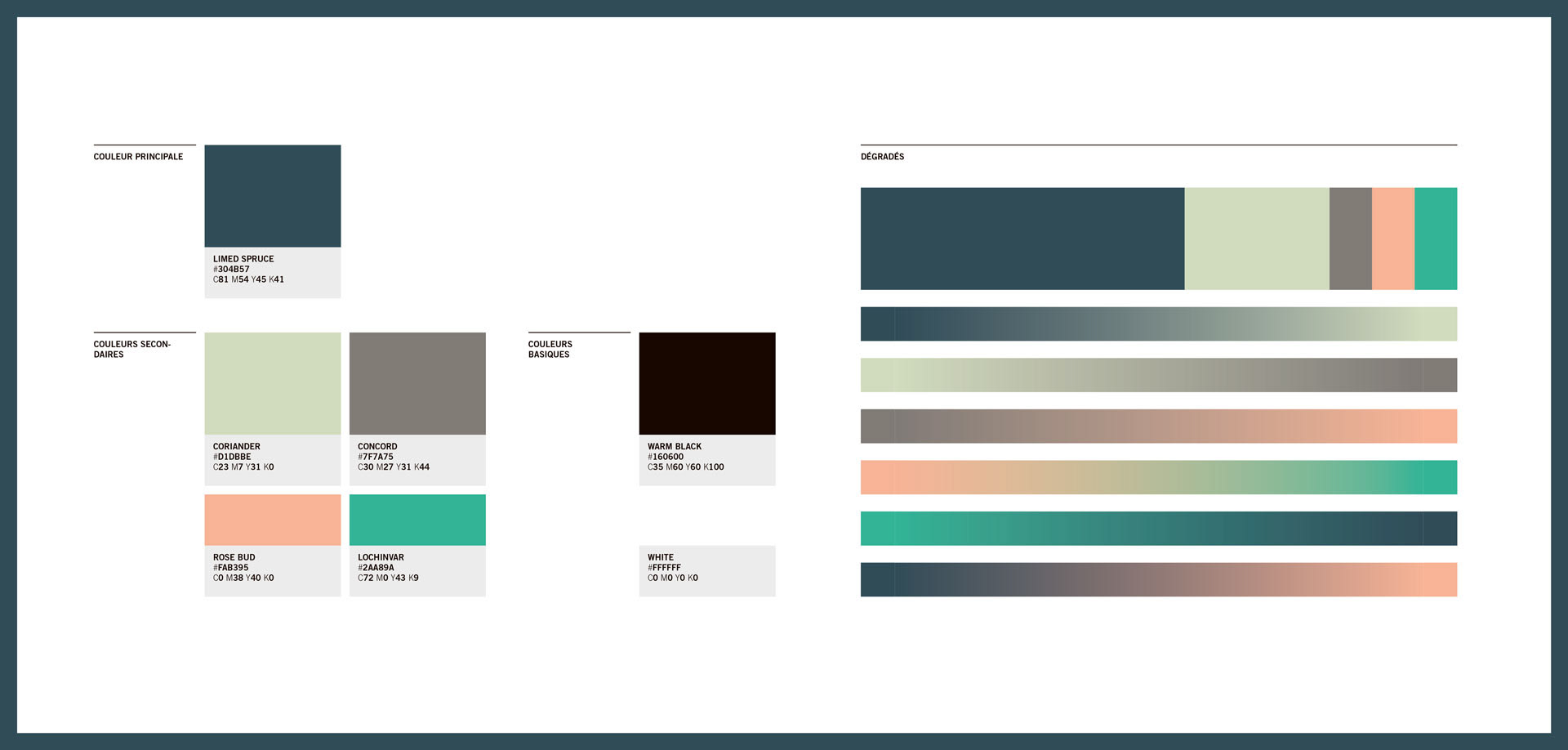
Task: Click the dark spruce block in the proportion bar
Action: click(x=1022, y=239)
